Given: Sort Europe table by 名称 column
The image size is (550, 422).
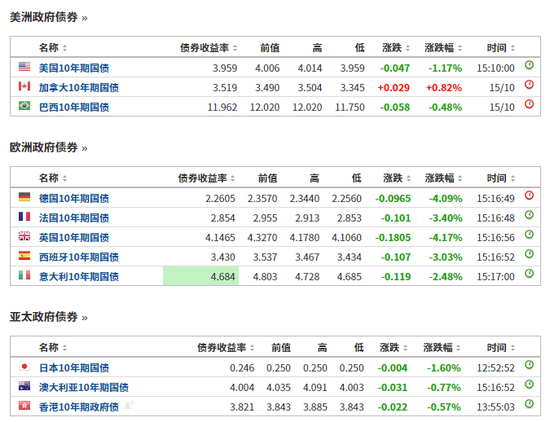Looking at the screenshot, I should click(x=53, y=178).
